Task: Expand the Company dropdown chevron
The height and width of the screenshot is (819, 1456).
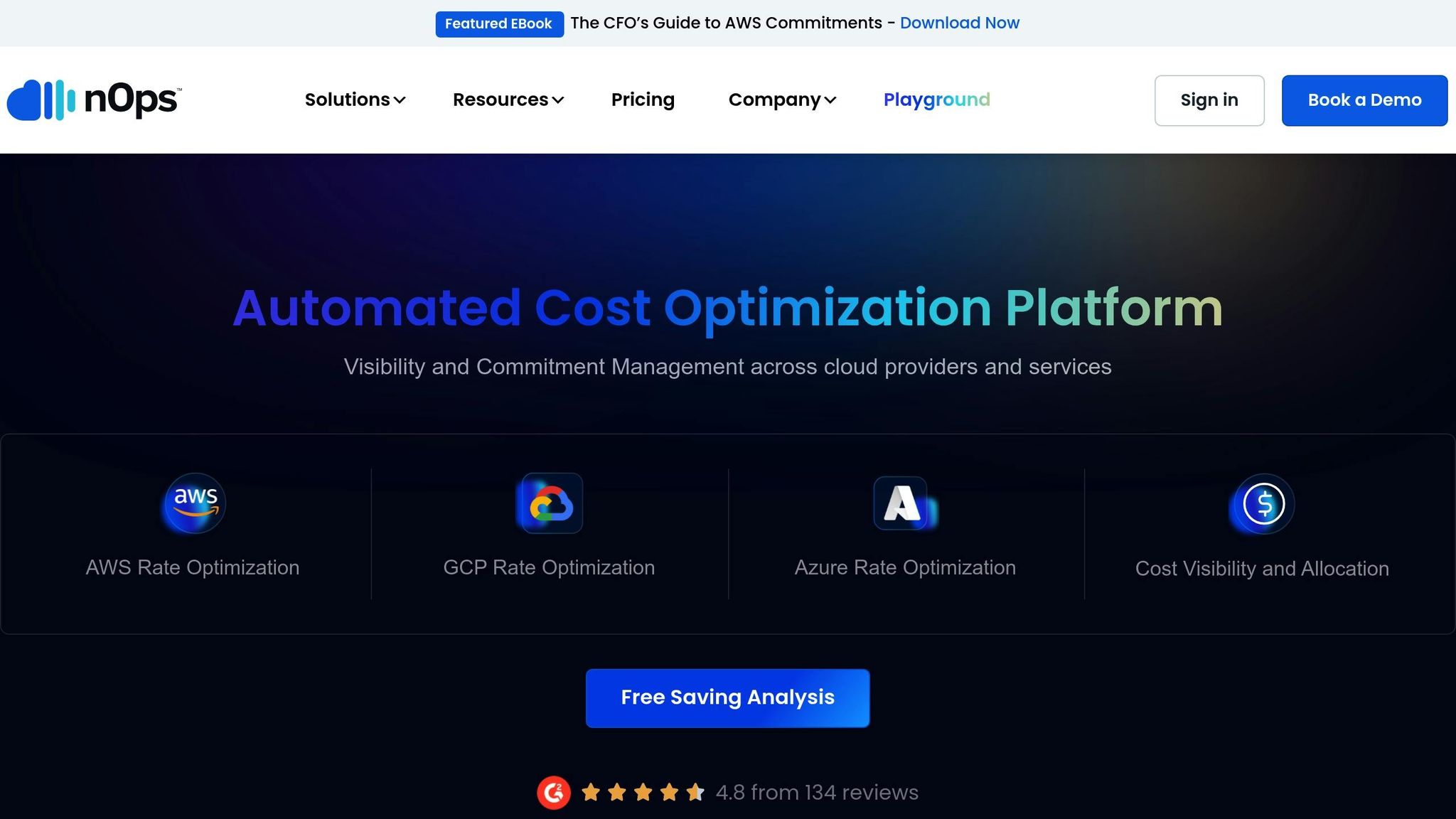Action: [x=830, y=100]
